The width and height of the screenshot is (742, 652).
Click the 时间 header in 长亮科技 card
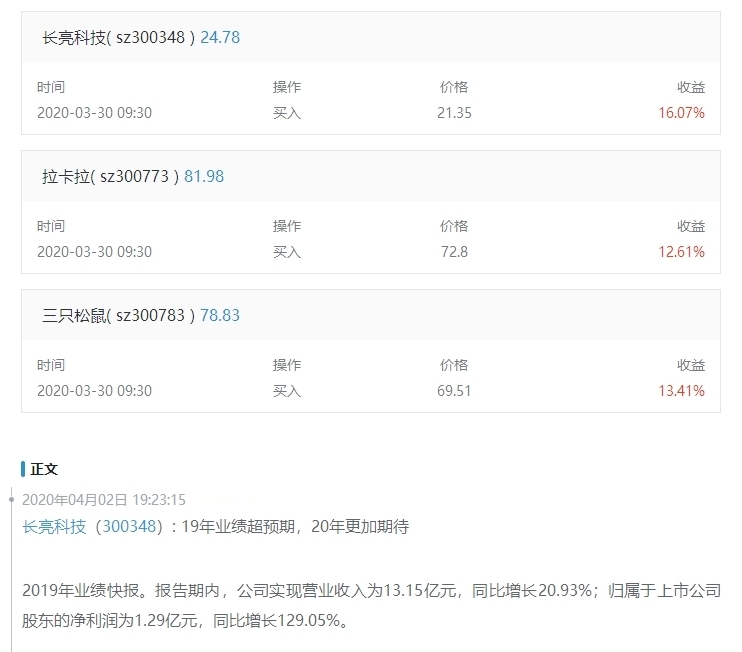[x=51, y=87]
